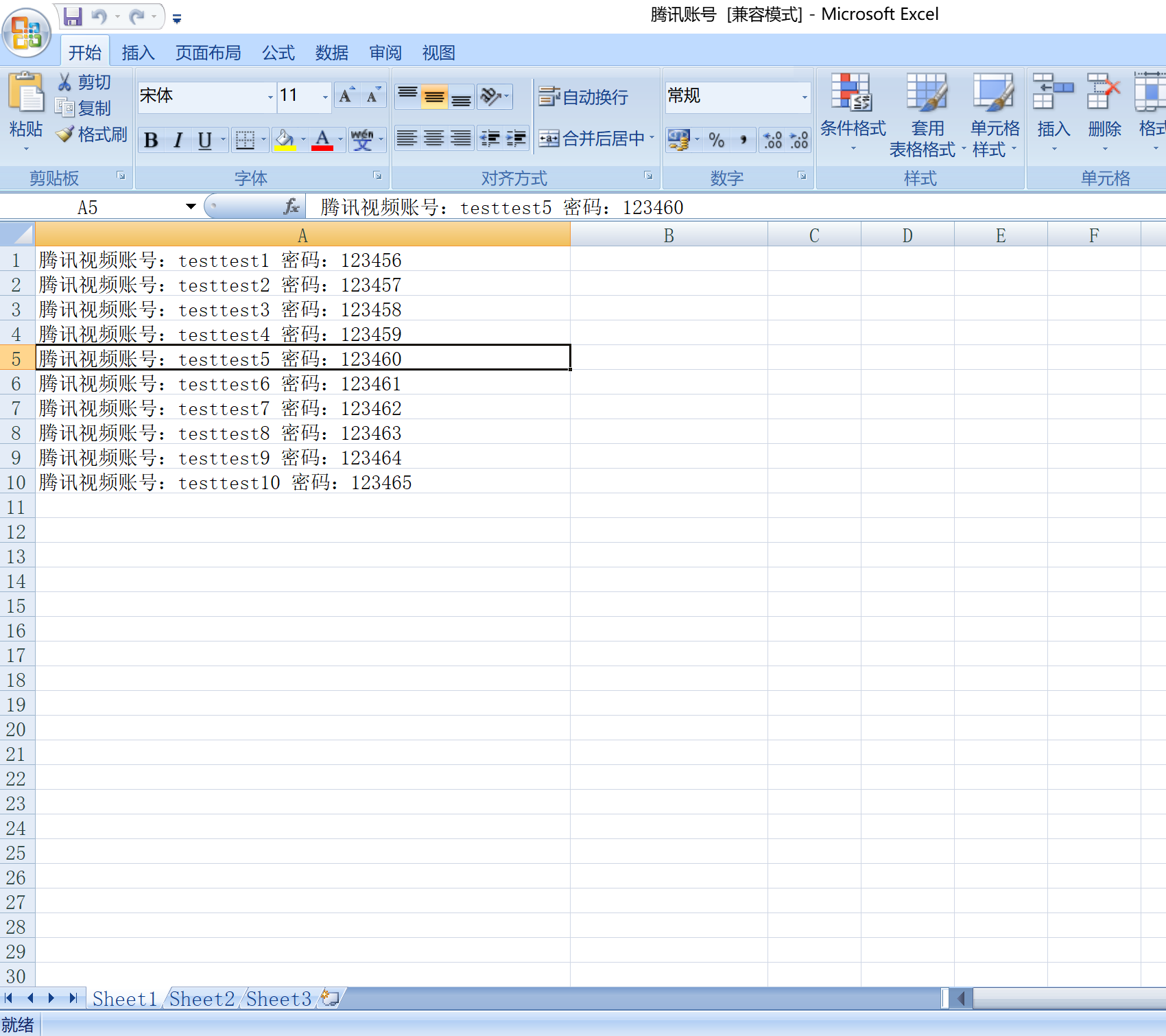The width and height of the screenshot is (1166, 1036).
Task: Decrease indent in alignment group
Action: tap(490, 139)
